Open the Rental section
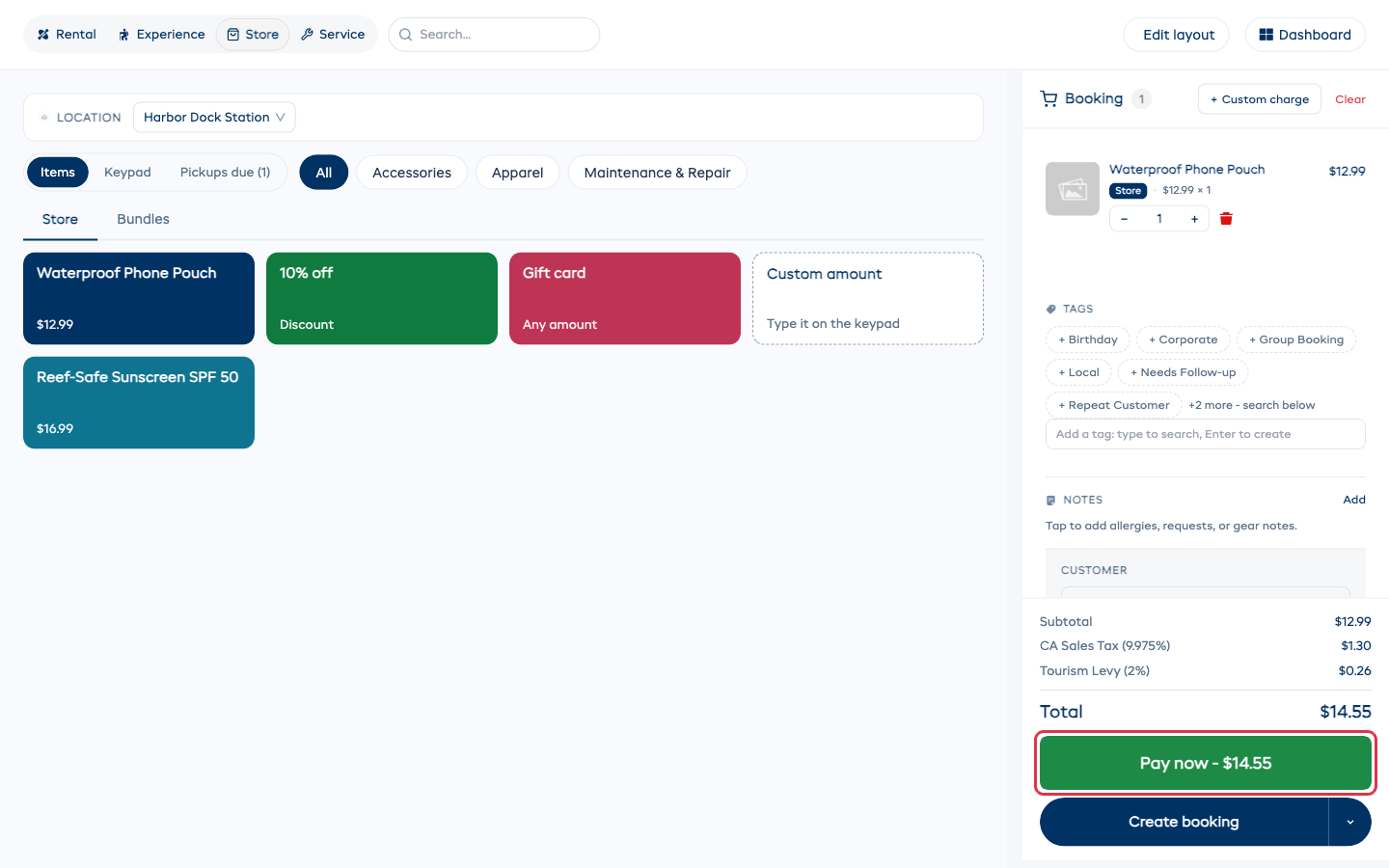Screen dimensions: 1389x868 [x=67, y=35]
